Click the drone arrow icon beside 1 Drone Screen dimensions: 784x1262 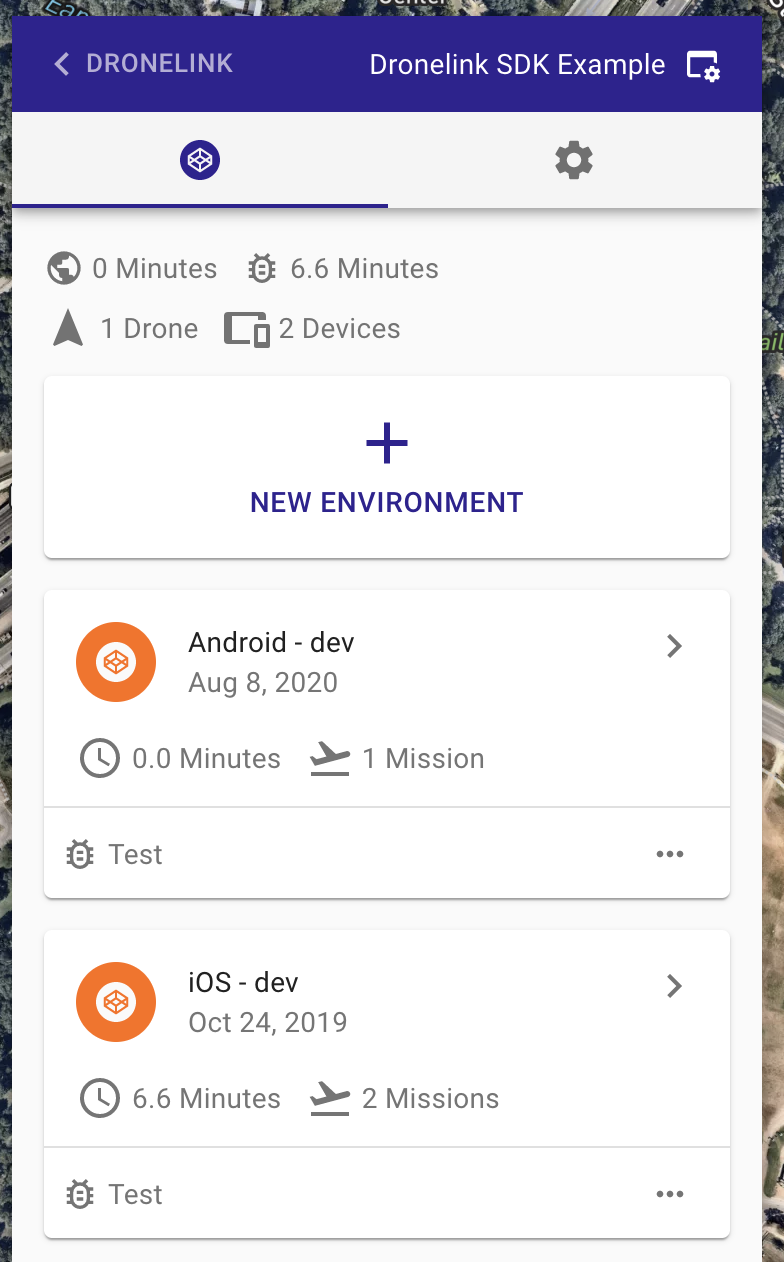68,328
